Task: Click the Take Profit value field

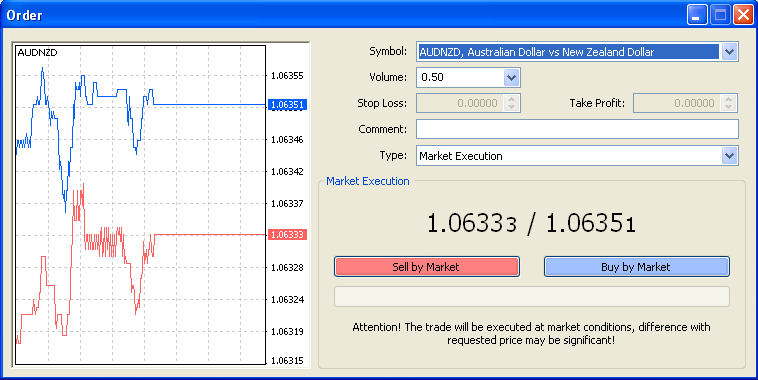Action: [x=677, y=103]
